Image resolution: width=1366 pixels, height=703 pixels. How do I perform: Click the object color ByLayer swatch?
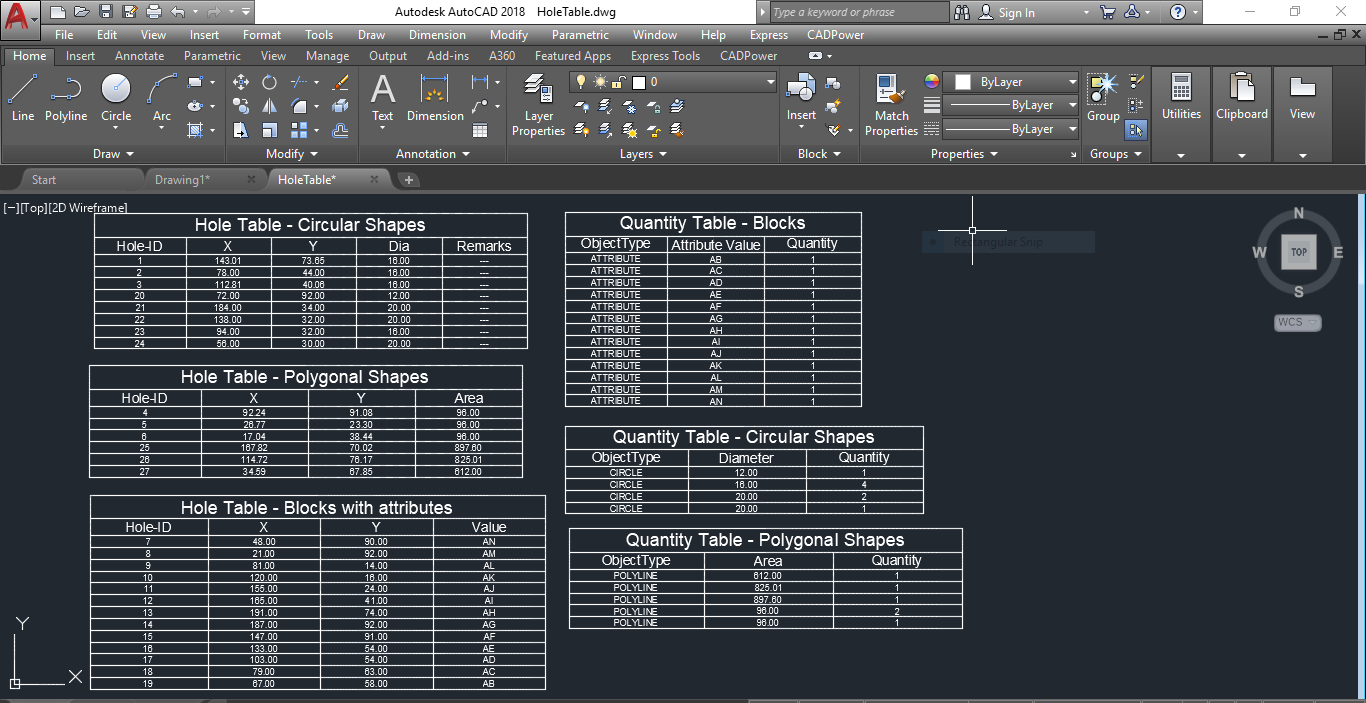[963, 82]
